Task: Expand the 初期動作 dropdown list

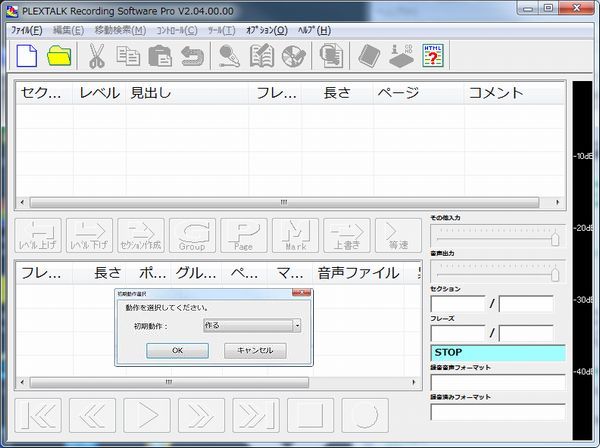Action: (297, 325)
